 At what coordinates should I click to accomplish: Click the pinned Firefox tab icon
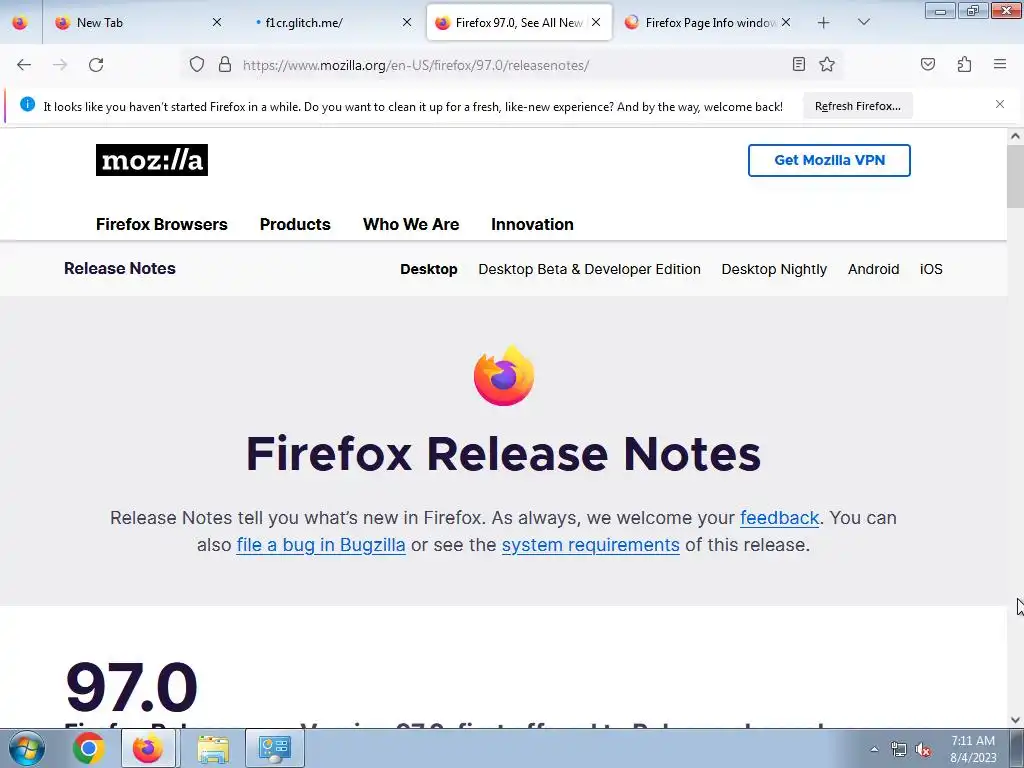click(x=20, y=23)
